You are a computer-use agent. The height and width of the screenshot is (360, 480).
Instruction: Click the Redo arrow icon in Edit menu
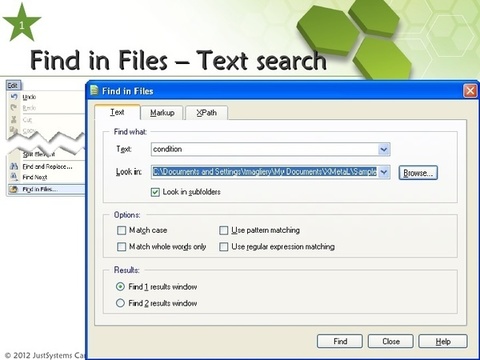pos(14,108)
